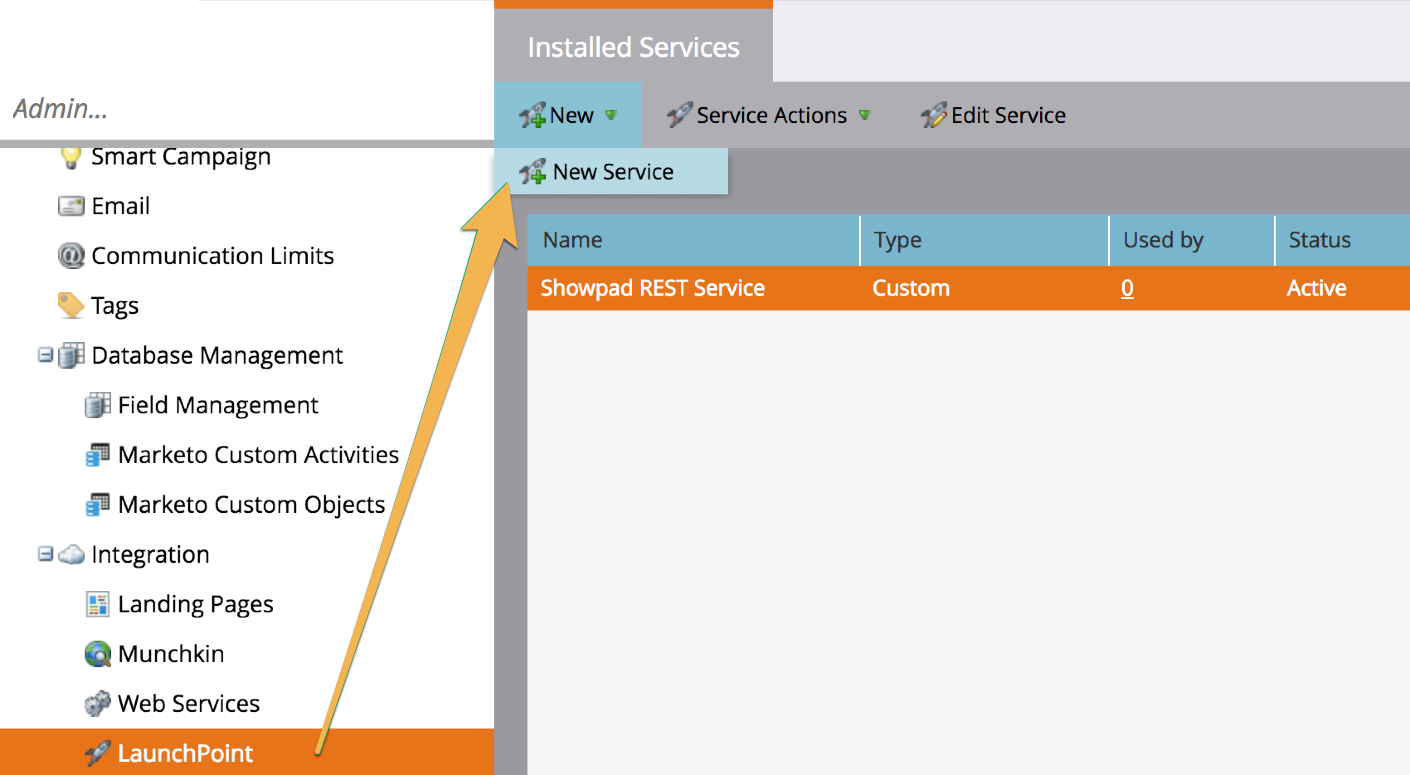Screen dimensions: 1410x775
Task: Click the New button
Action: coord(566,115)
